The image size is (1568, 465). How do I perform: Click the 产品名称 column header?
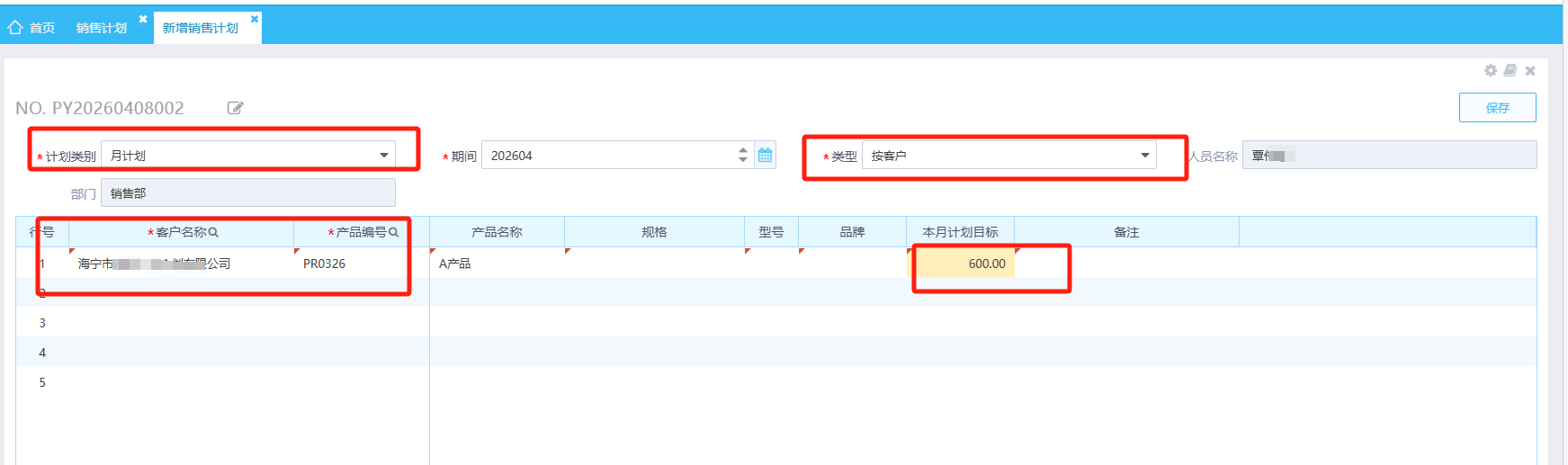click(x=497, y=232)
